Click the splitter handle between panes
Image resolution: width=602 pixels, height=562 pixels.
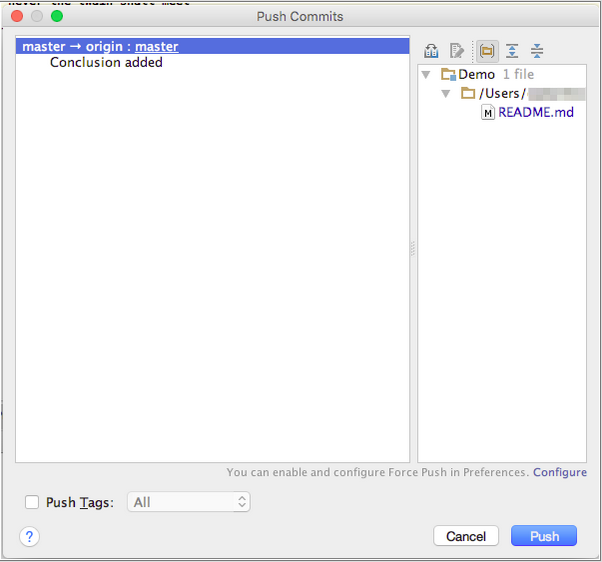click(x=412, y=250)
